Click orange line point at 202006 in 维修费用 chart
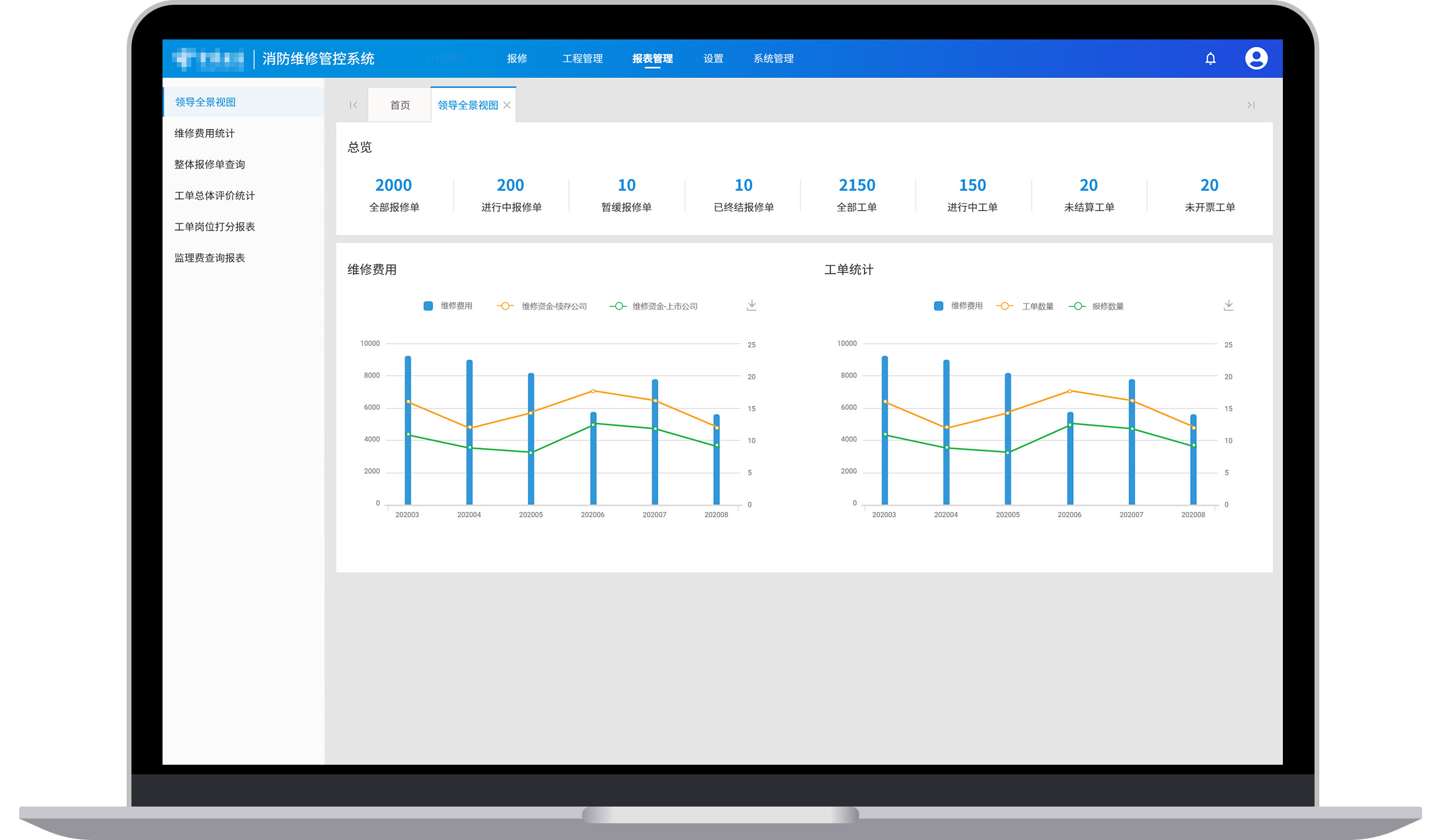 click(x=593, y=391)
